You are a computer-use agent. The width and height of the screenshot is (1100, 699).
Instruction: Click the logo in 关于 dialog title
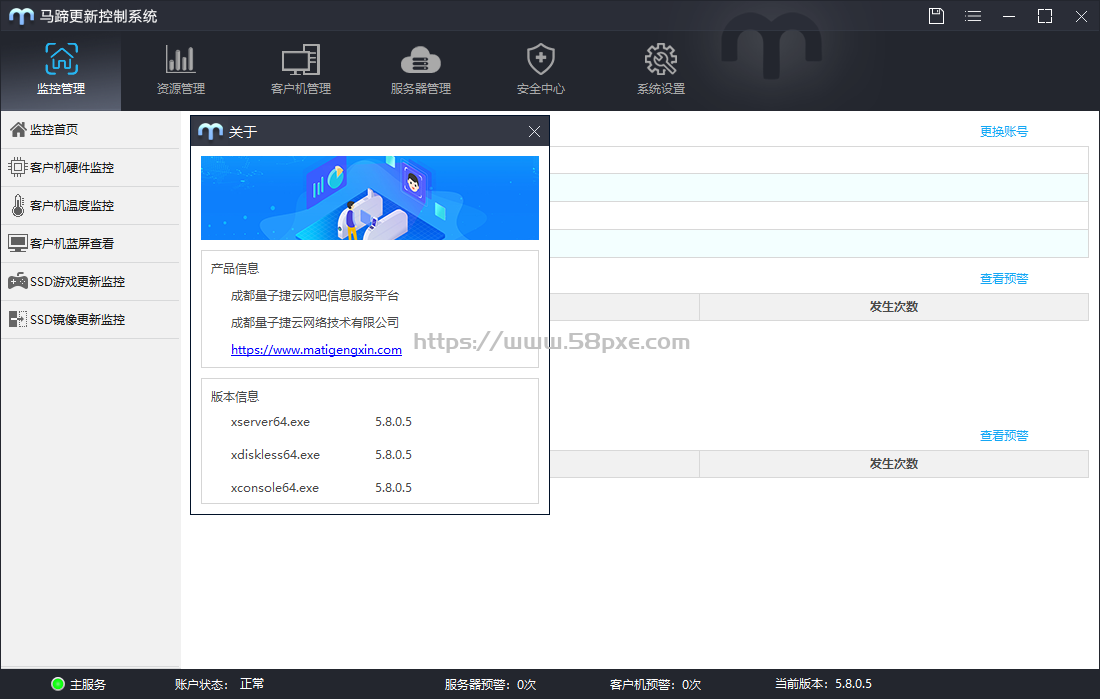(210, 131)
